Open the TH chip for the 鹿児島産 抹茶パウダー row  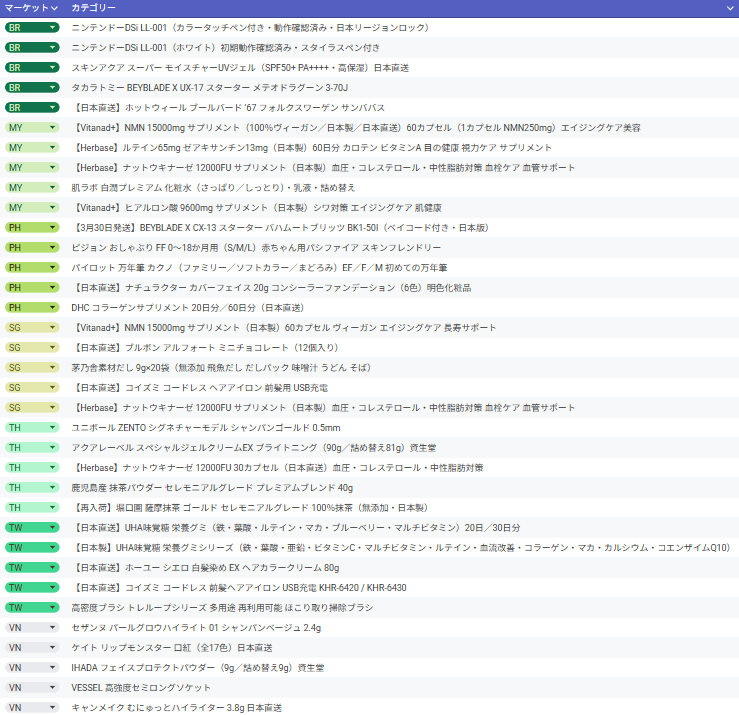tap(32, 487)
